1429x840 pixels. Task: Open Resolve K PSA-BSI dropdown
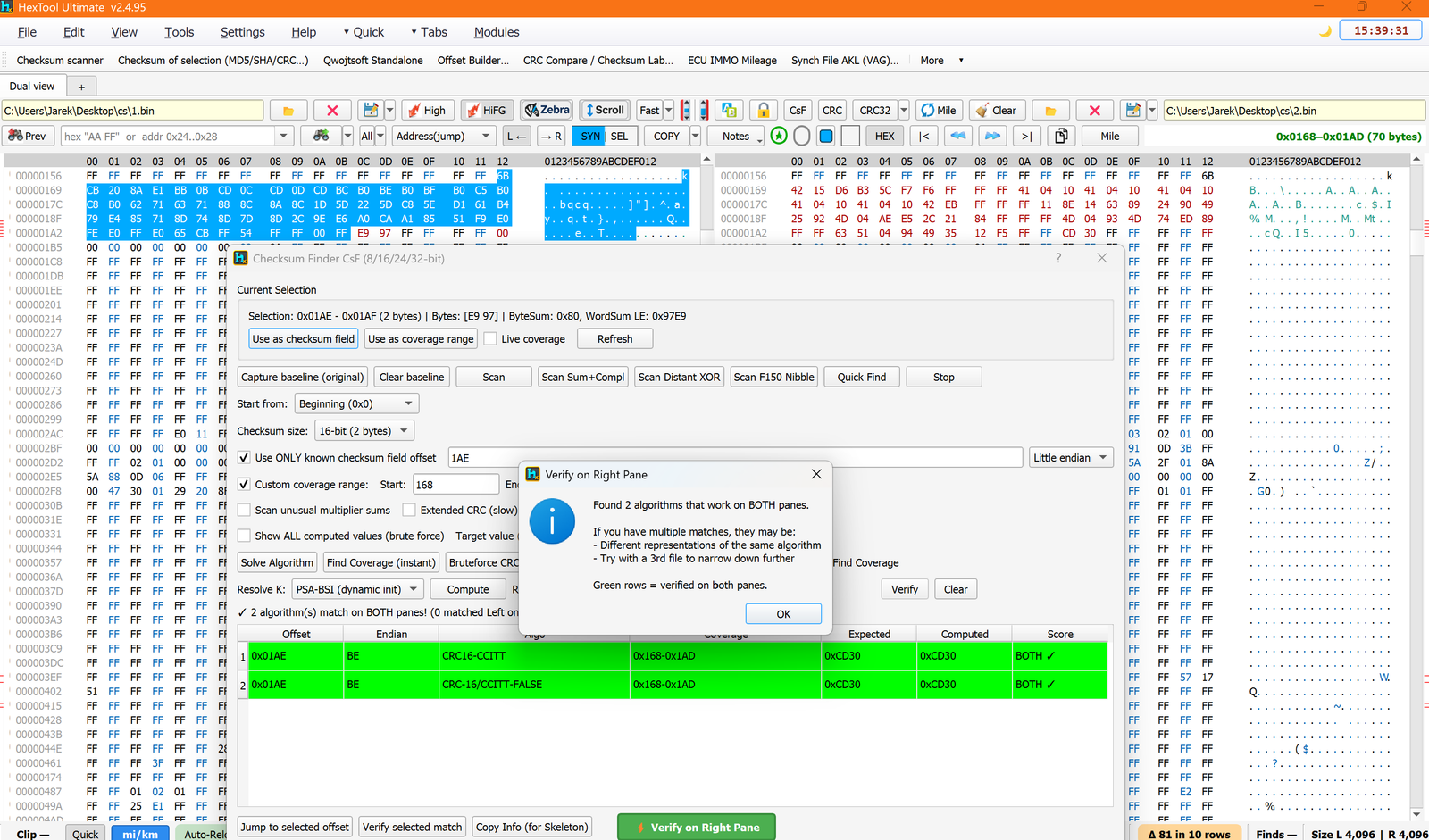click(x=357, y=589)
